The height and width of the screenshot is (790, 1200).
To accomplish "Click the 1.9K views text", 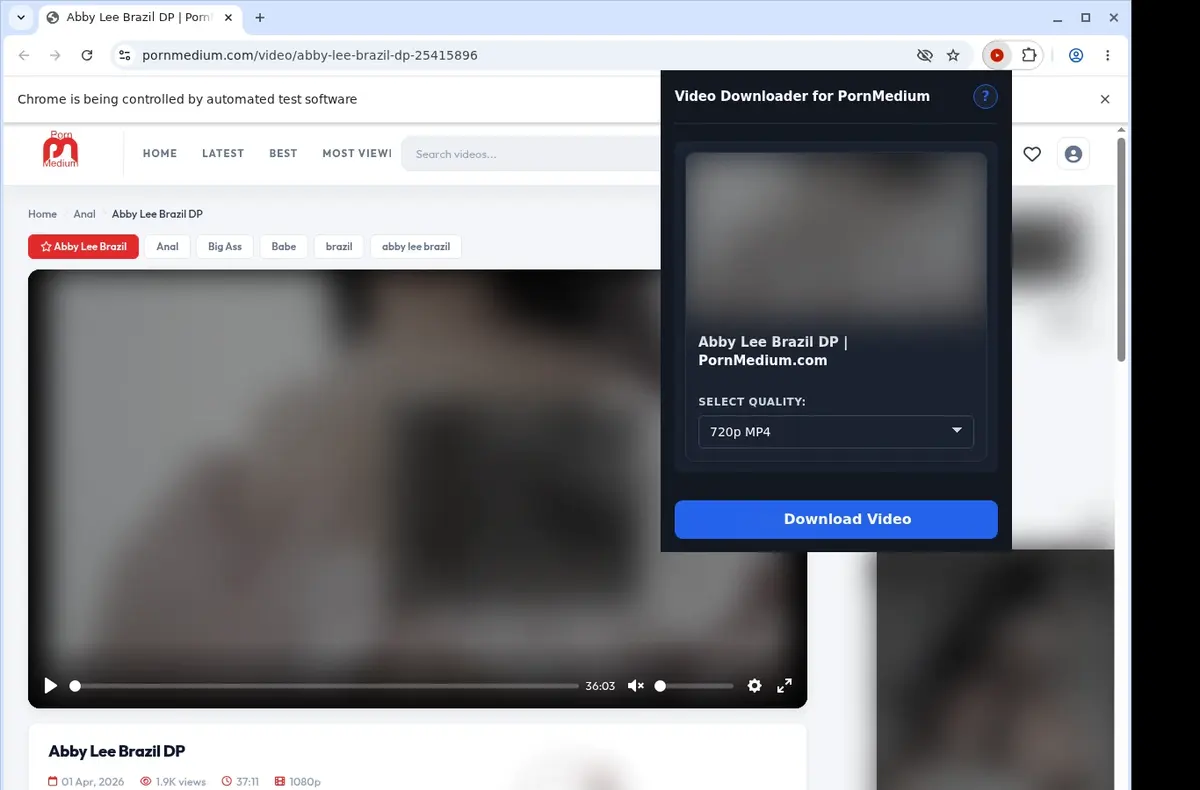I will coord(180,782).
